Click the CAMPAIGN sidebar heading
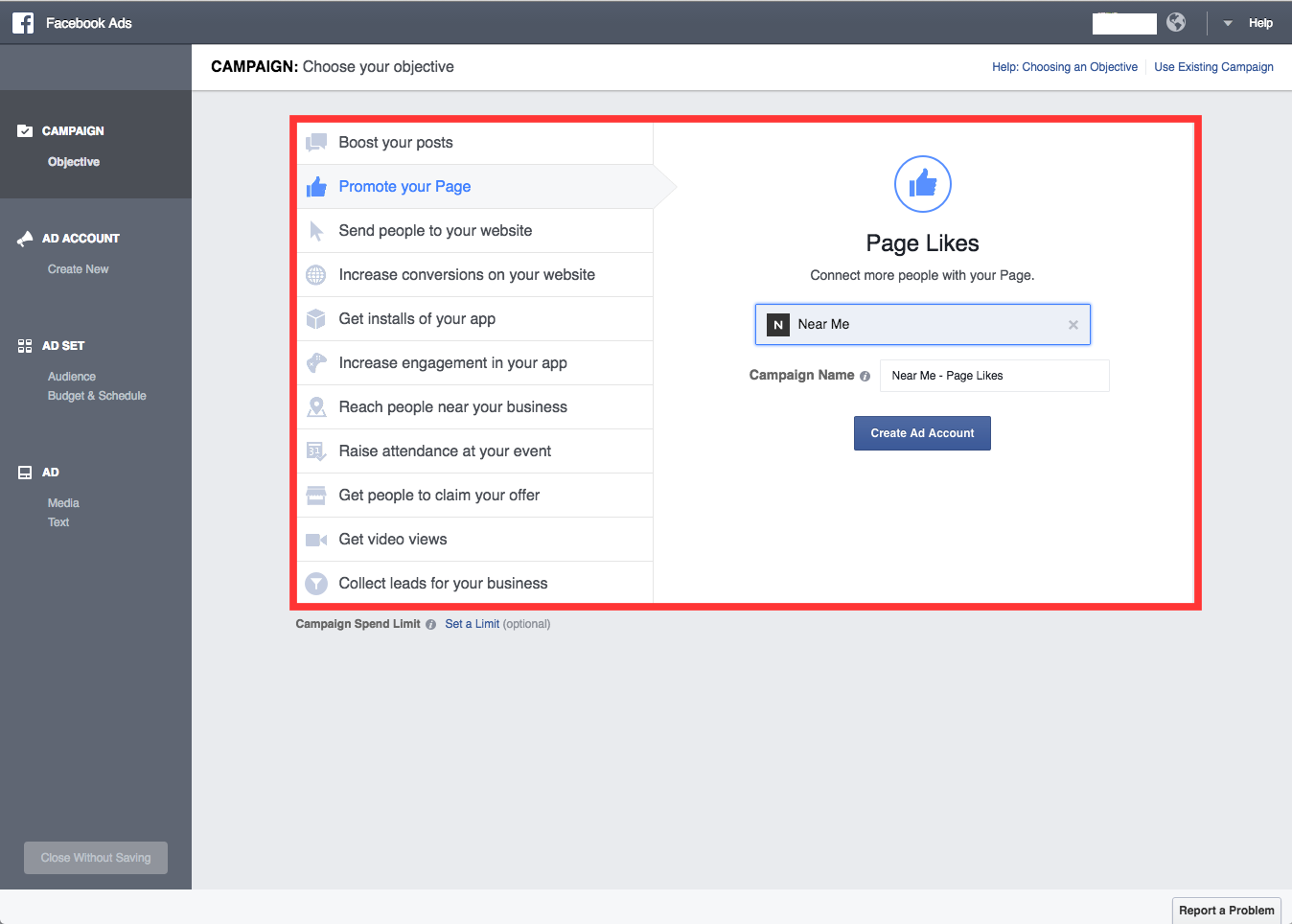Screen dimensions: 1292x924 coord(73,131)
